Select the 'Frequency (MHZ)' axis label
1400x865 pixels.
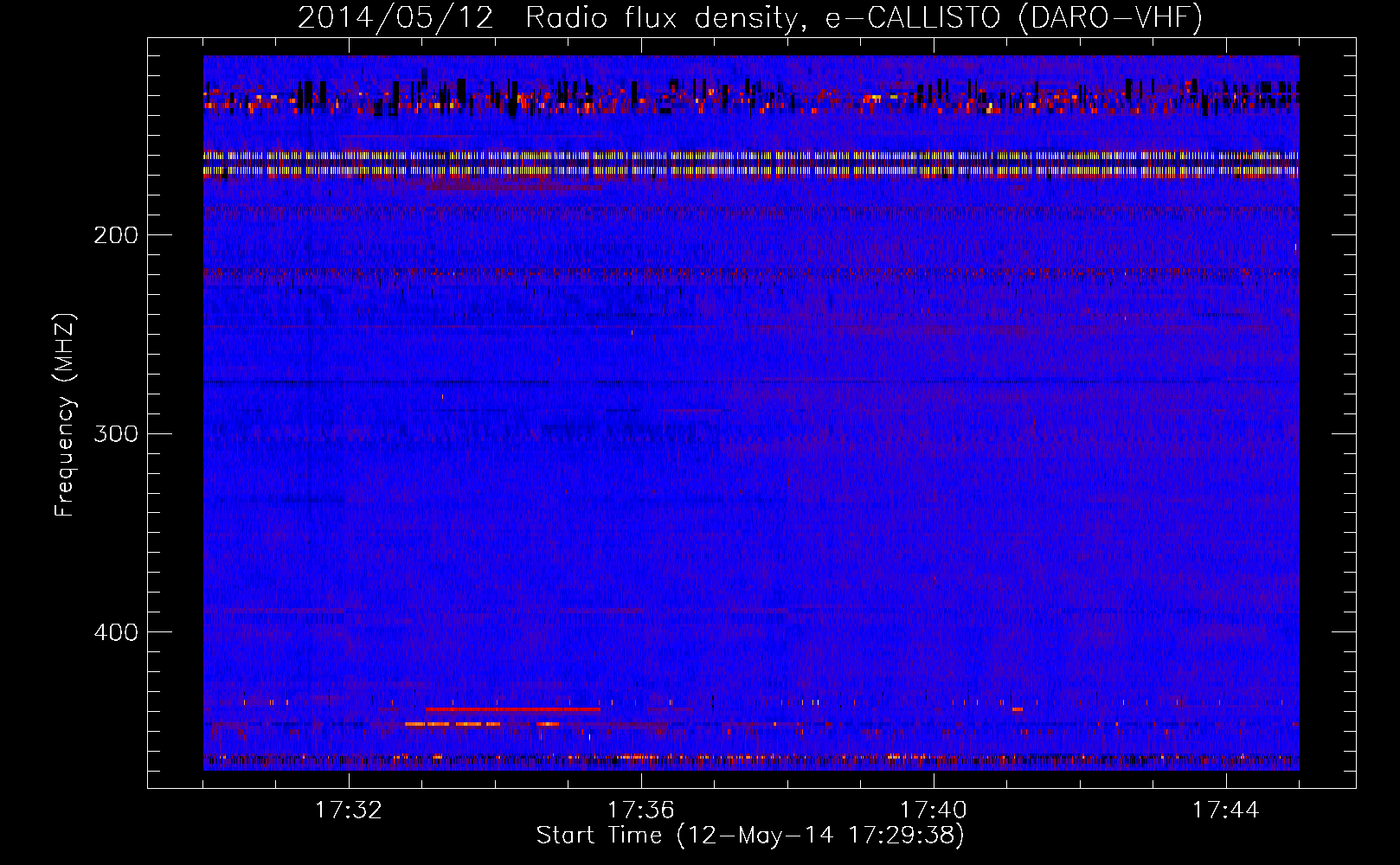(x=65, y=414)
